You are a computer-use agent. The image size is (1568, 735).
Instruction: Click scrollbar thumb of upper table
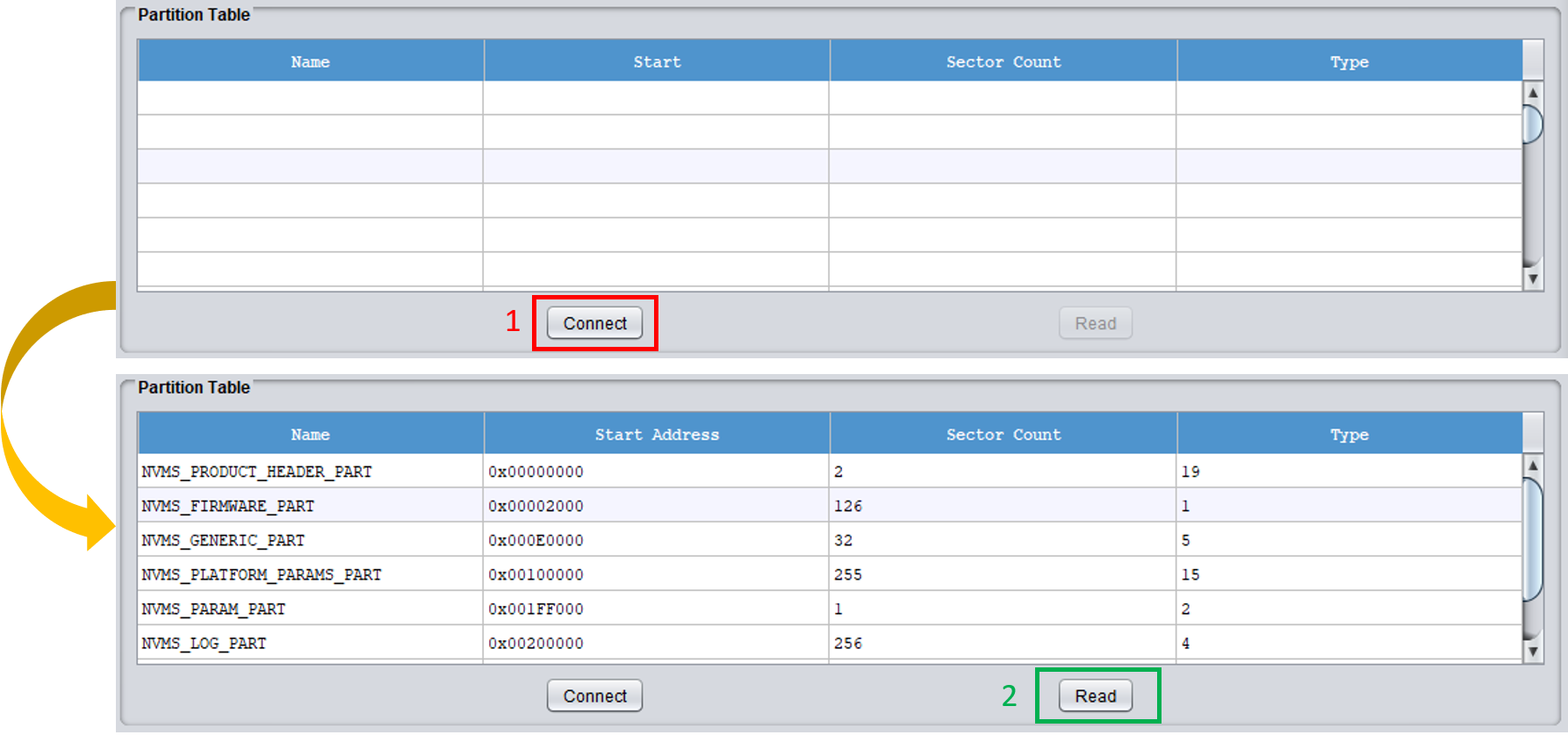(x=1532, y=124)
